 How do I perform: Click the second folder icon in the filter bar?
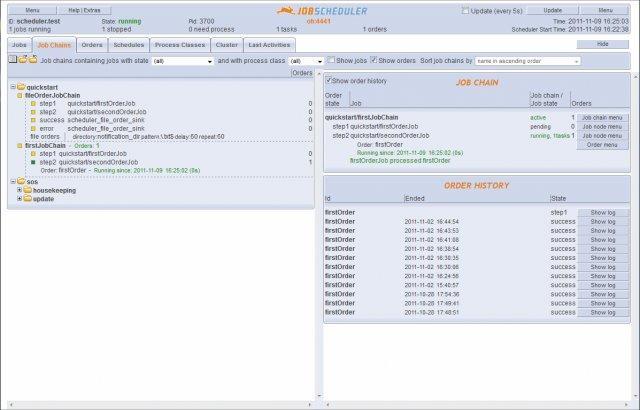(x=33, y=60)
